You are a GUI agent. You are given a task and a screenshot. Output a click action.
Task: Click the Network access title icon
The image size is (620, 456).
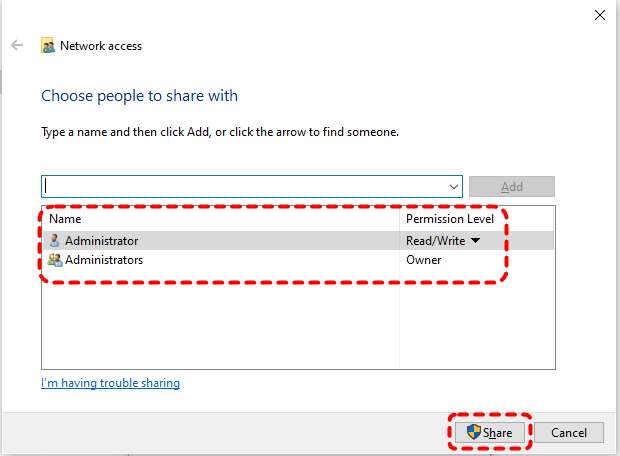[47, 46]
